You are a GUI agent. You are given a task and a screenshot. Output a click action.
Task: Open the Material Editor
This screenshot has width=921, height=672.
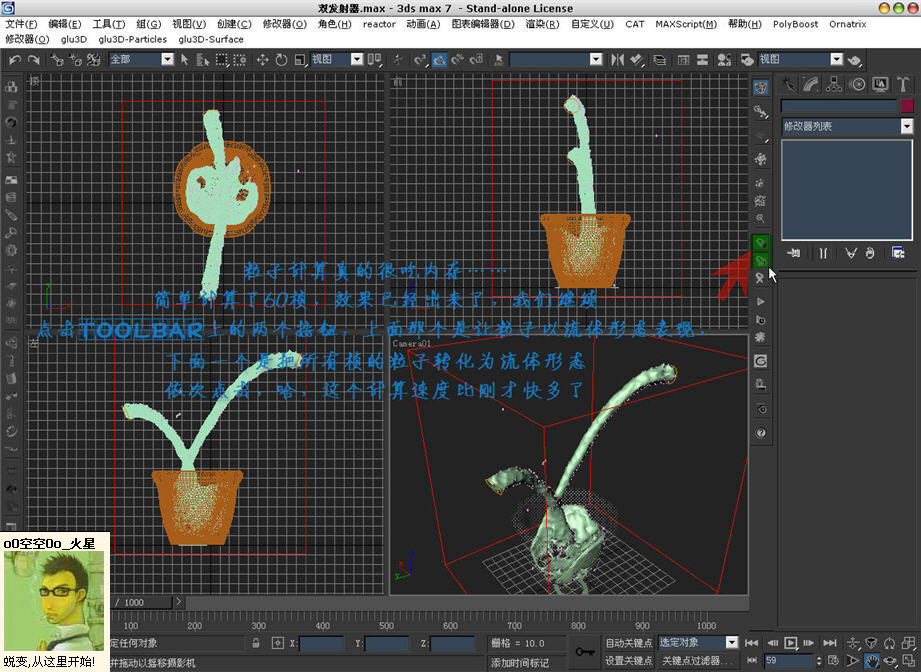click(x=724, y=59)
